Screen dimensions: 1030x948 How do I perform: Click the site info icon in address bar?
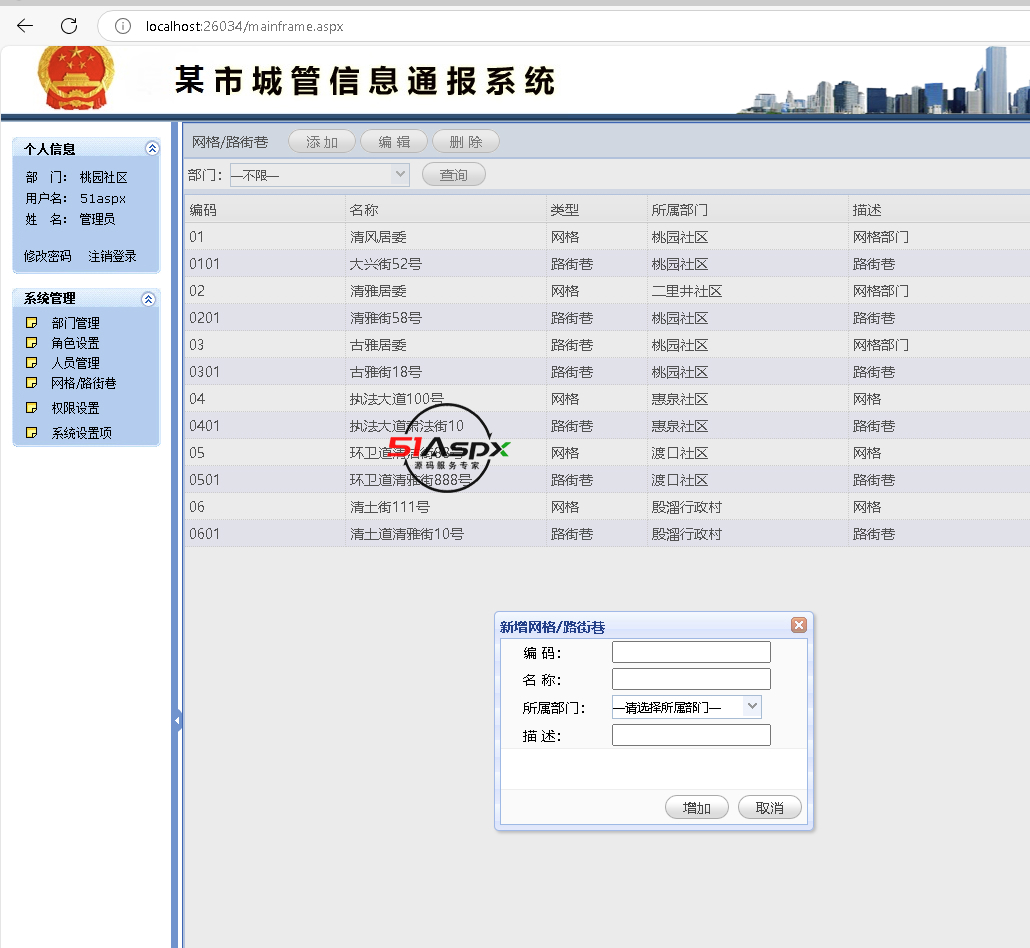point(123,26)
